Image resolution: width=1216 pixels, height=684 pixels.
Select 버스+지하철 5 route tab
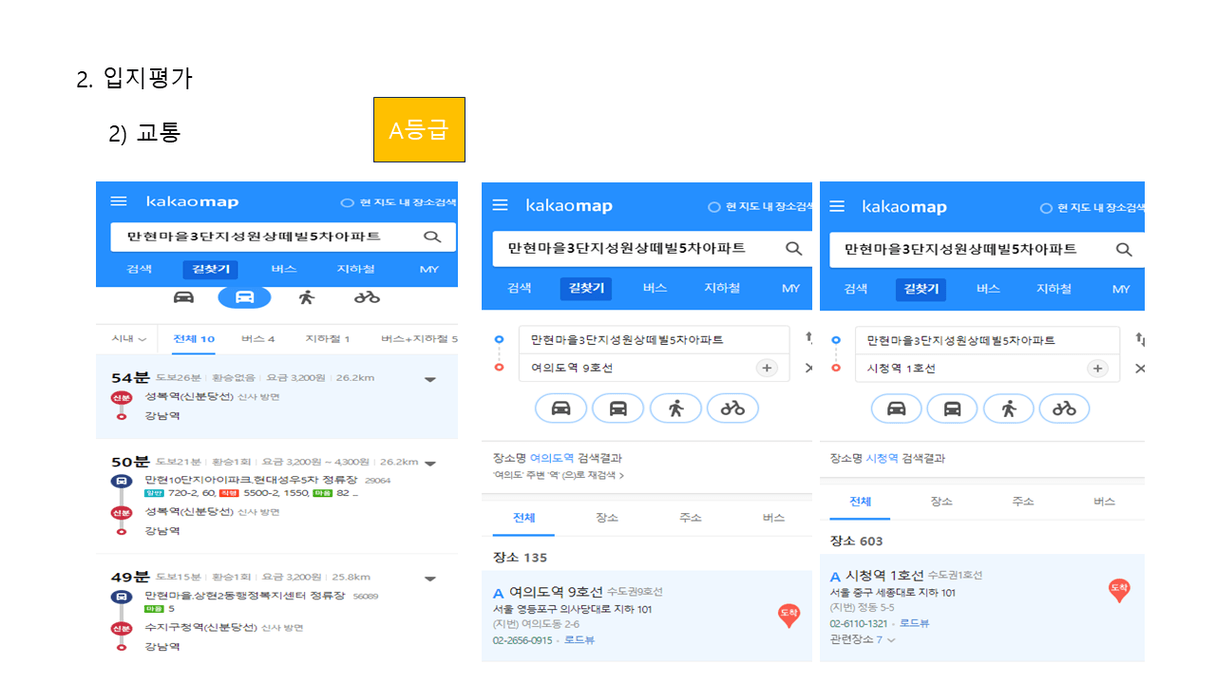click(x=419, y=339)
